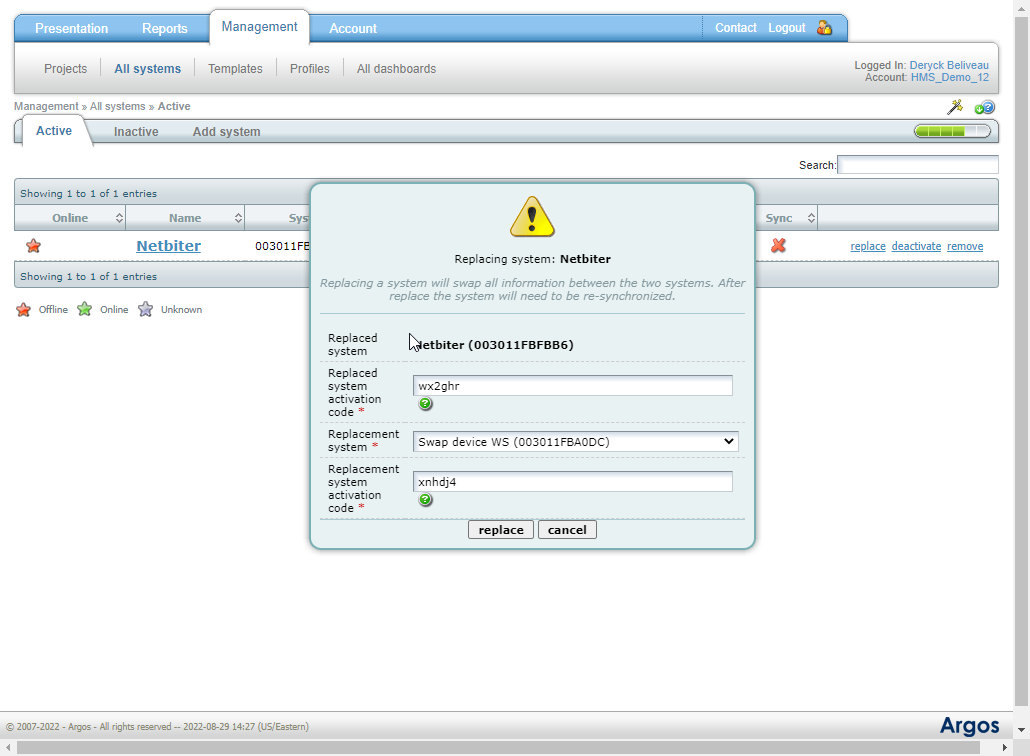The image size is (1030, 756).
Task: Click the Contact link
Action: tap(736, 28)
